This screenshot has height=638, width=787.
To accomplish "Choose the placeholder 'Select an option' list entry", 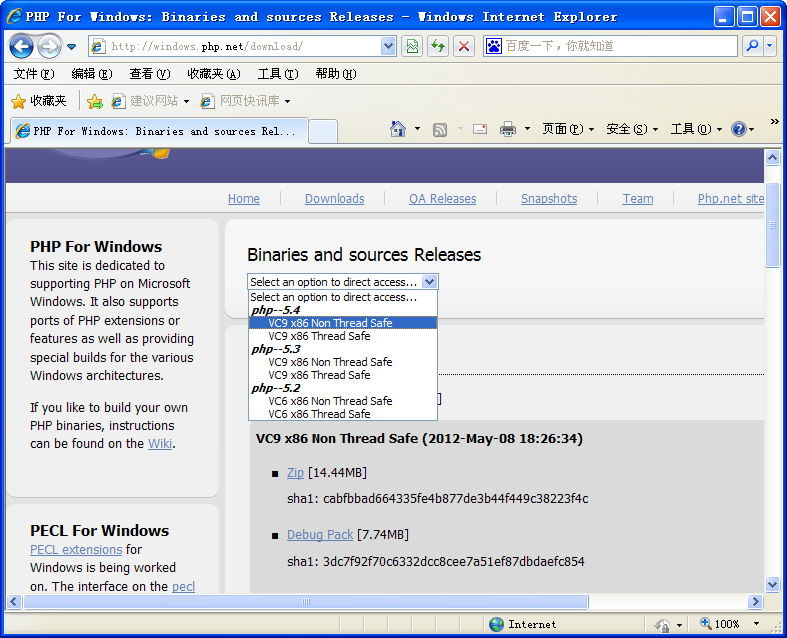I will click(343, 297).
